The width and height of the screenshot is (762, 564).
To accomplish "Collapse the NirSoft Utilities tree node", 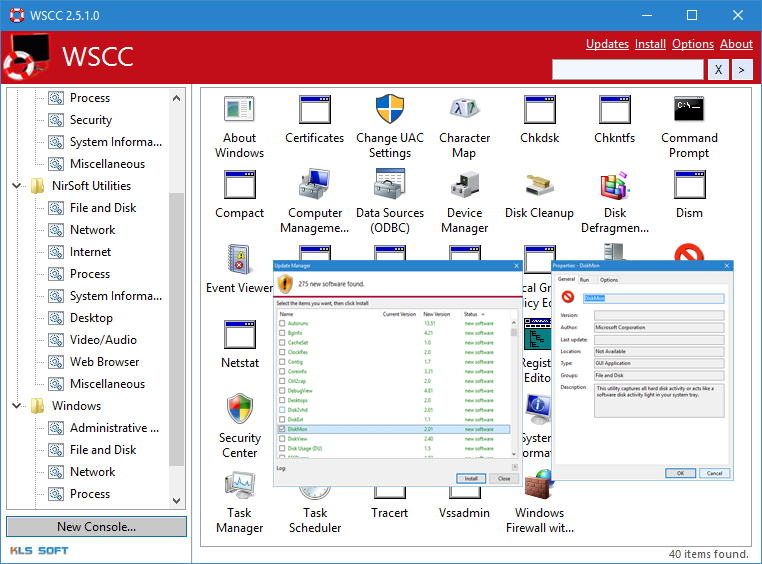I will (x=17, y=186).
